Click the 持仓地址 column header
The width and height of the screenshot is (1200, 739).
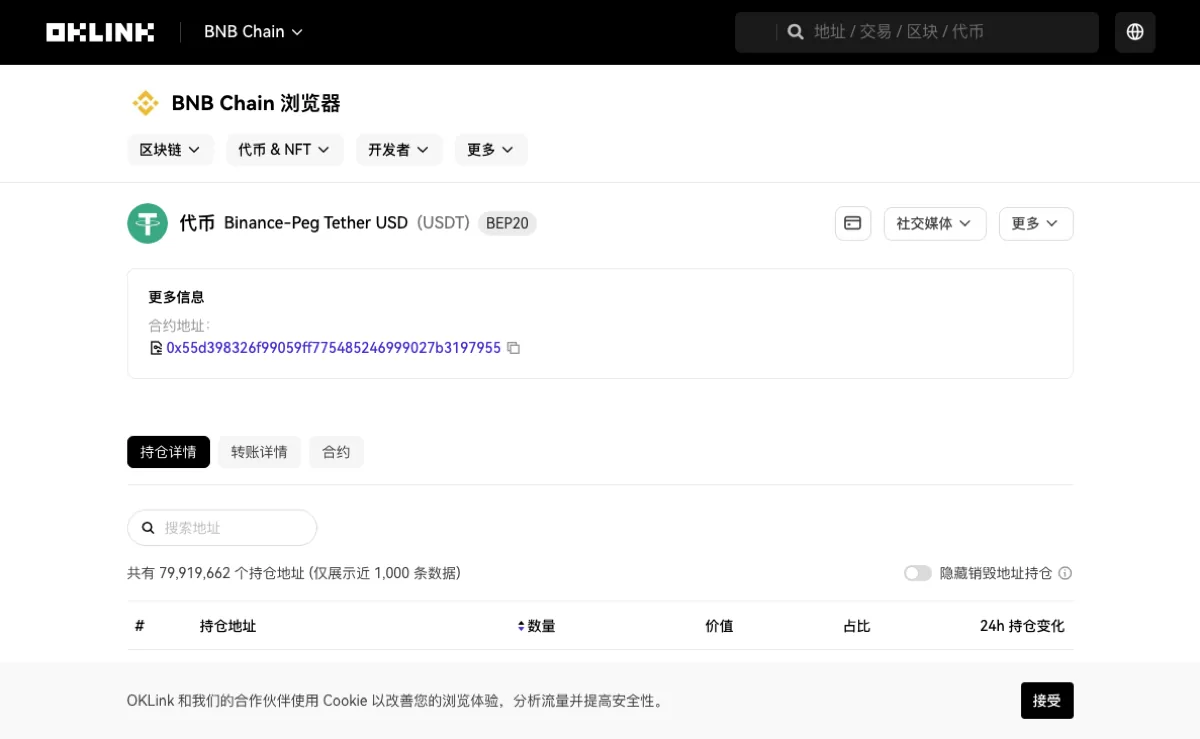pos(228,626)
